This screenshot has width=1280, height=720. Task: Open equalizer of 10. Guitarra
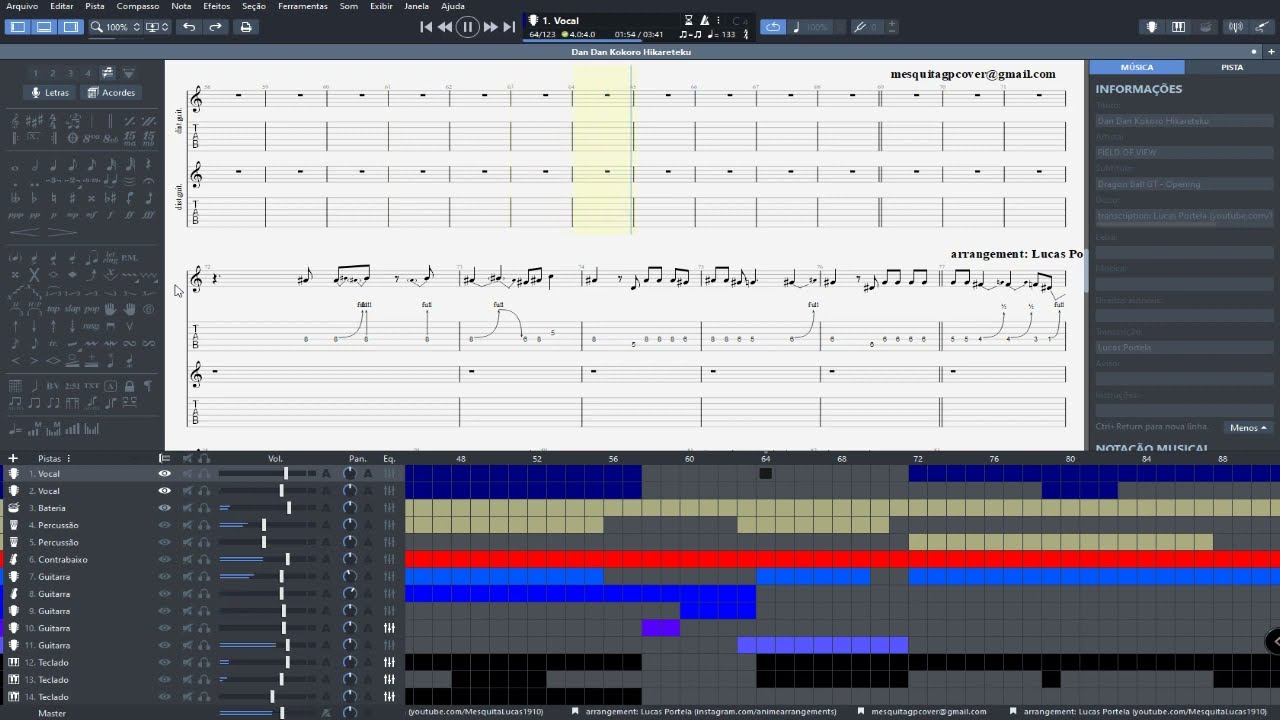(x=389, y=628)
